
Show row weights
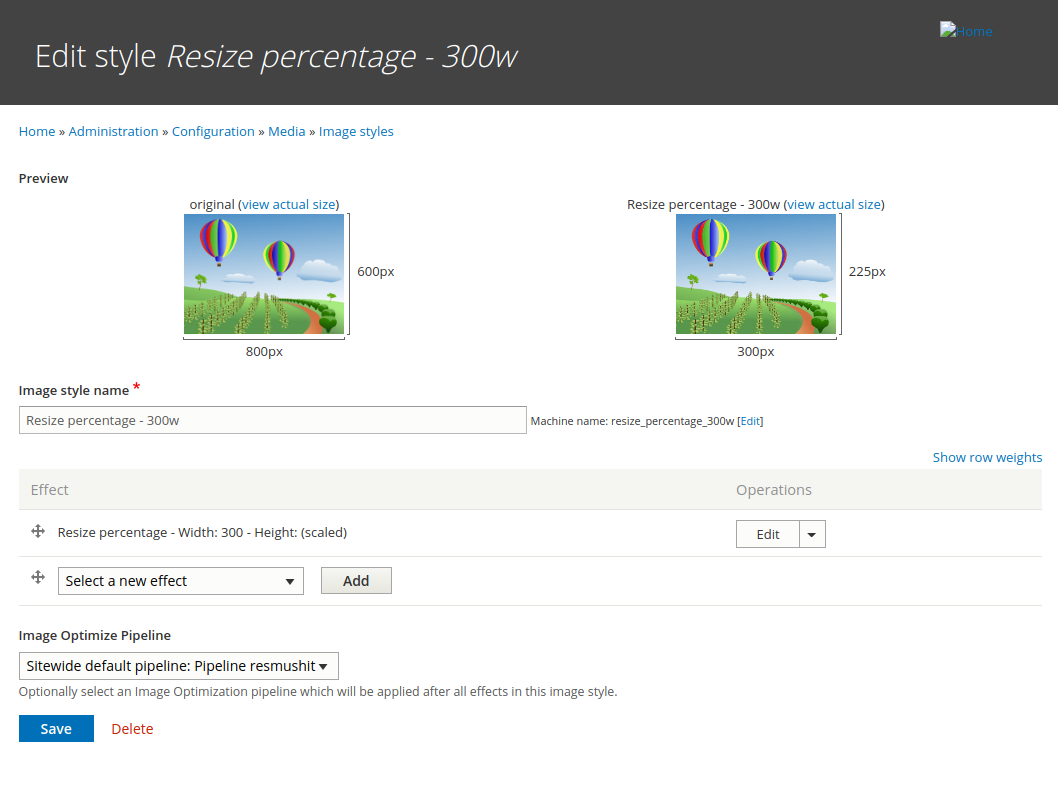point(987,457)
